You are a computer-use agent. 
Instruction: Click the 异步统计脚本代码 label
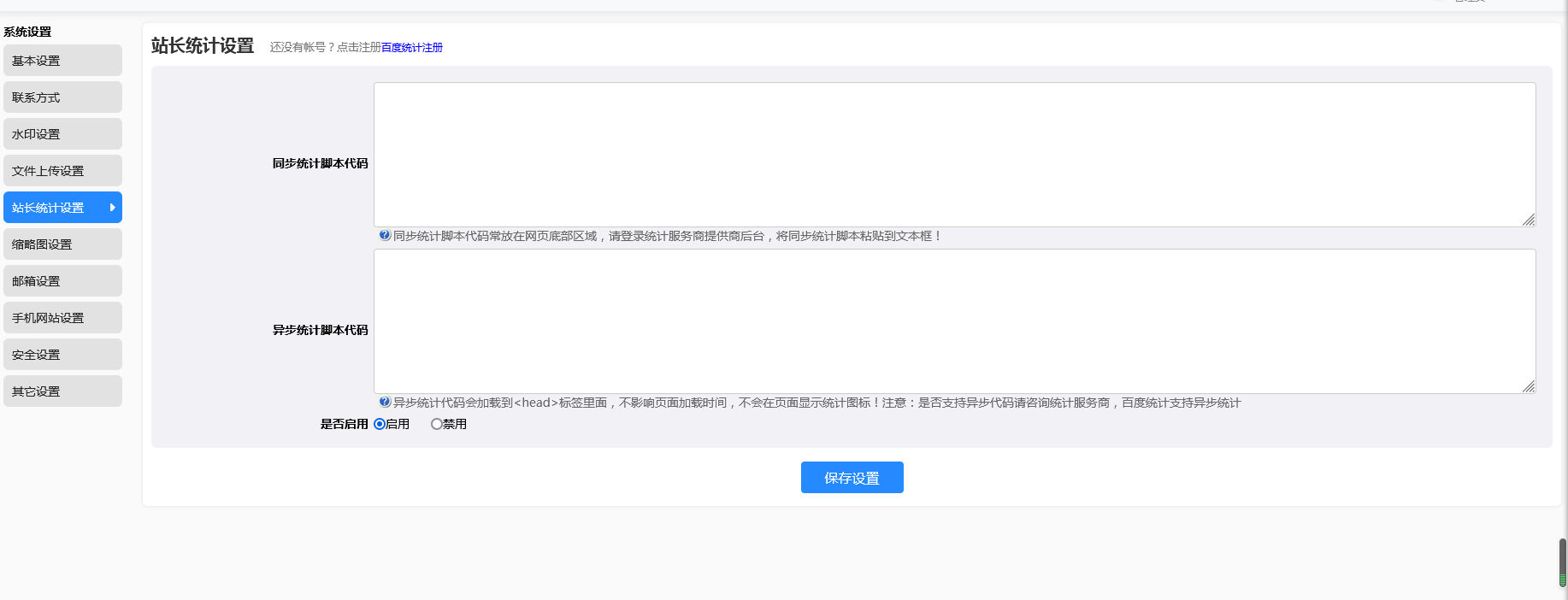tap(321, 330)
